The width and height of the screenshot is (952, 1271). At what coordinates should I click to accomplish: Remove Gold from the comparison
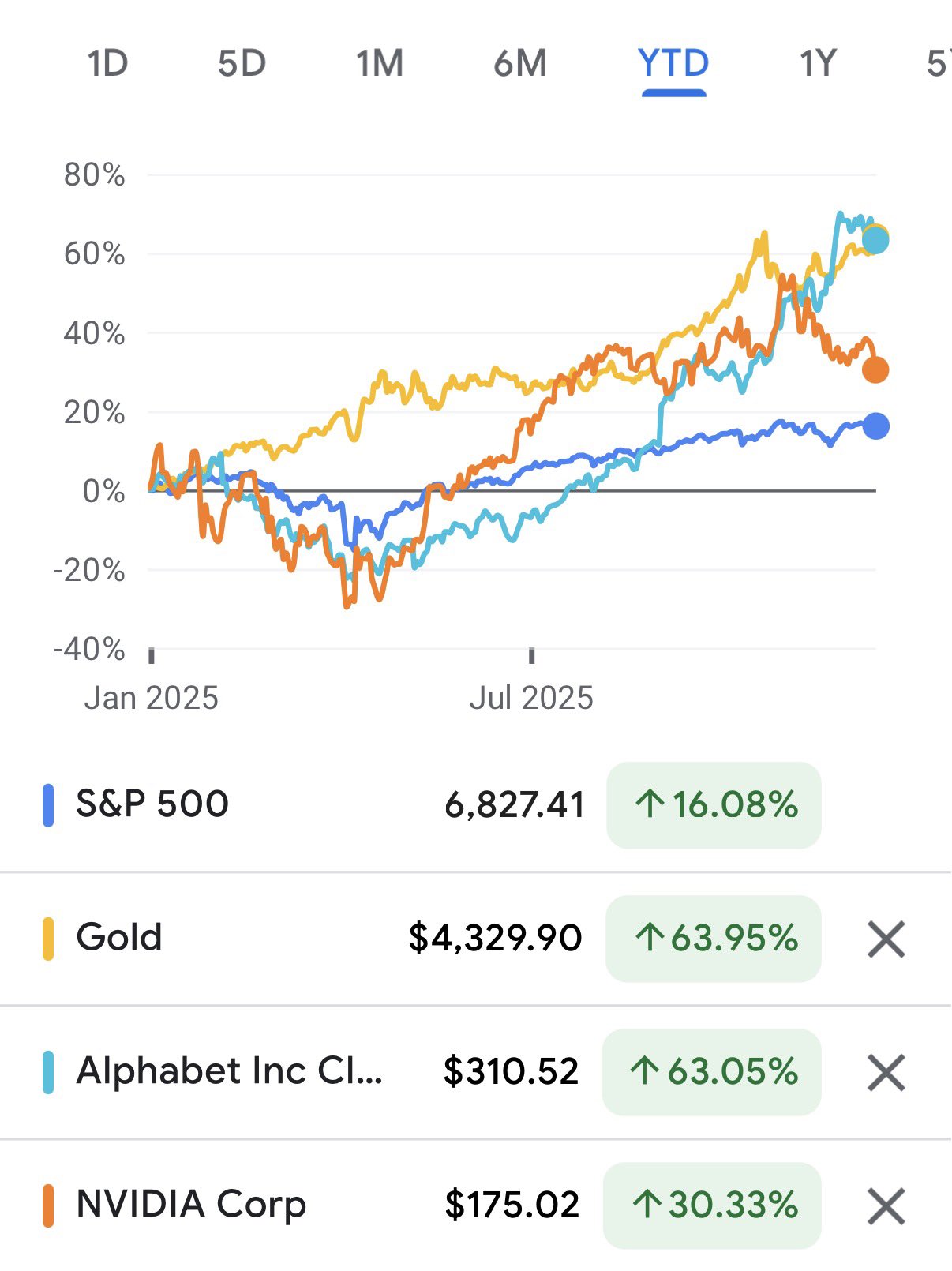coord(886,939)
